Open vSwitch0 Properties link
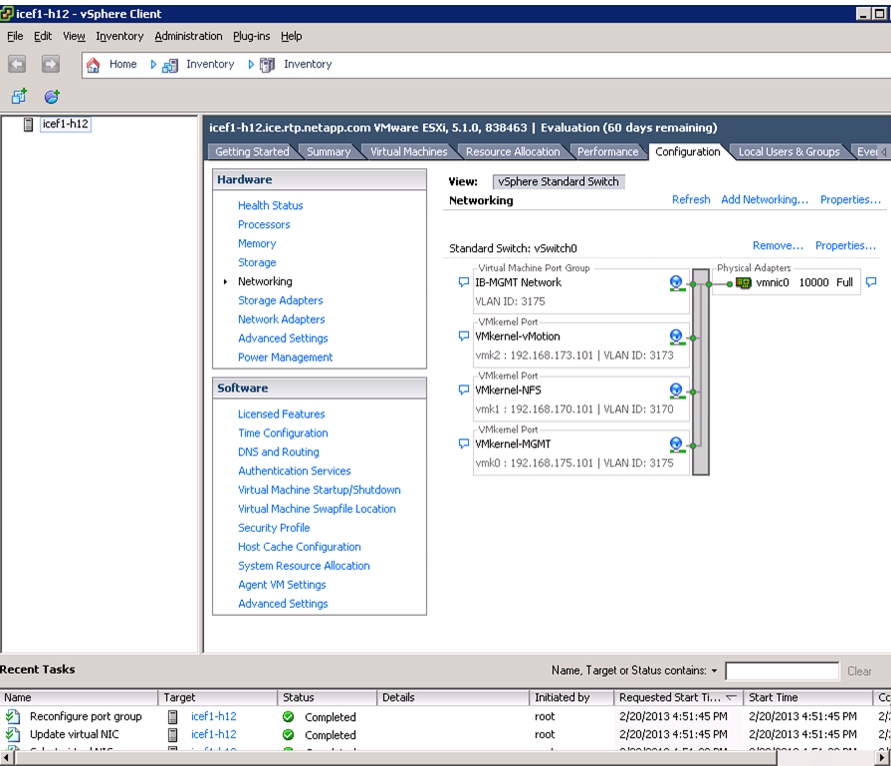This screenshot has width=891, height=766. [x=846, y=245]
